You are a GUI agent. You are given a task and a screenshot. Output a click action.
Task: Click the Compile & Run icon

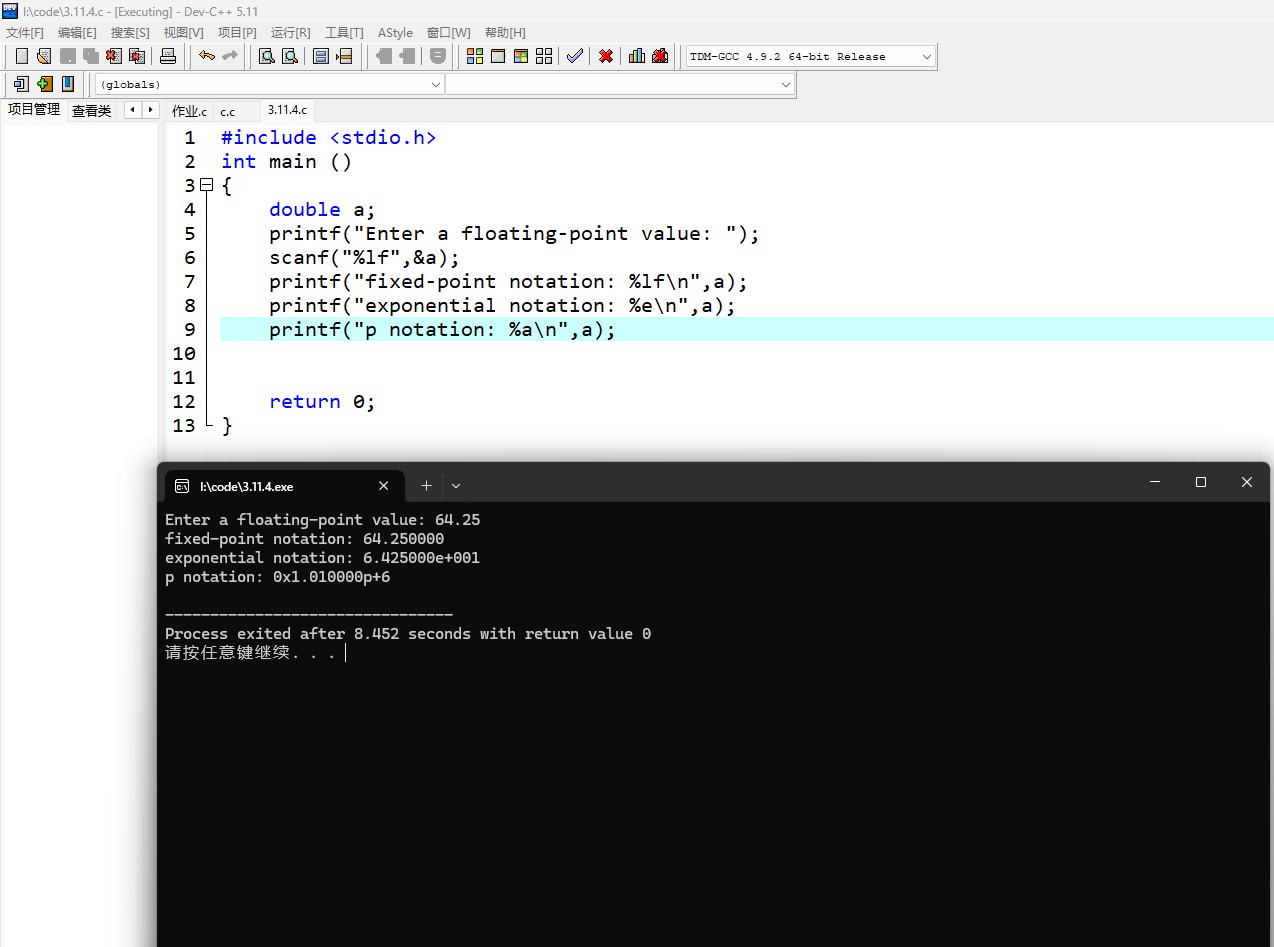[521, 56]
